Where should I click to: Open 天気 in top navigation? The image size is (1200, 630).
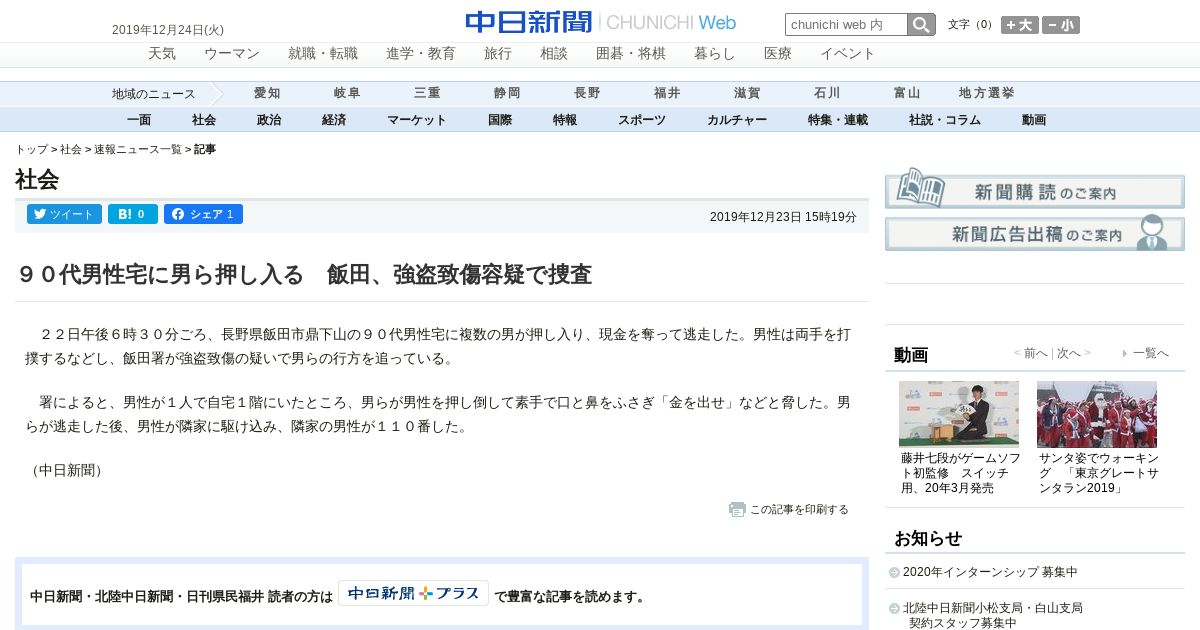tap(162, 54)
